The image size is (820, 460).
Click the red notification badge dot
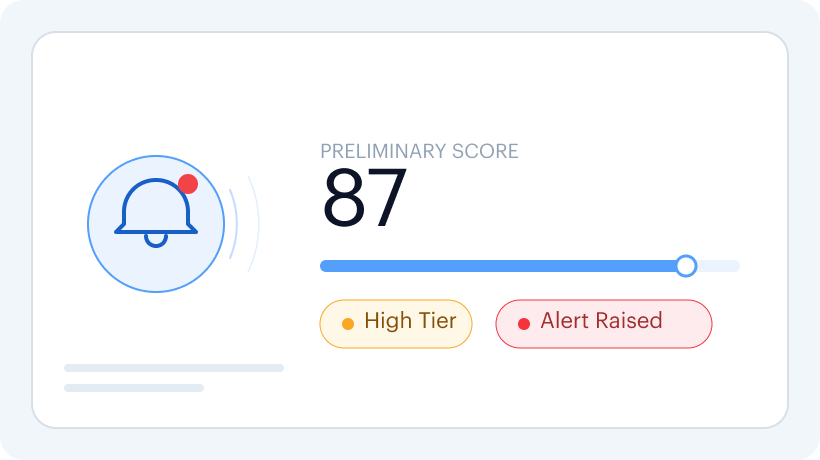pos(188,184)
